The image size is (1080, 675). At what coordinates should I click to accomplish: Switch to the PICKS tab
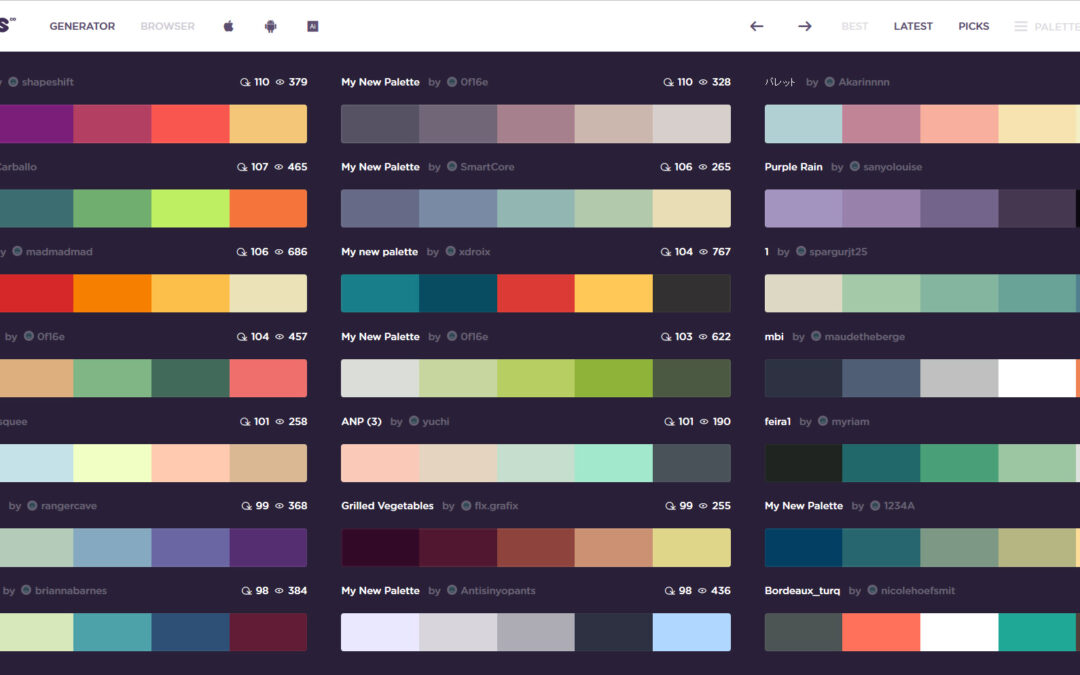coord(973,26)
